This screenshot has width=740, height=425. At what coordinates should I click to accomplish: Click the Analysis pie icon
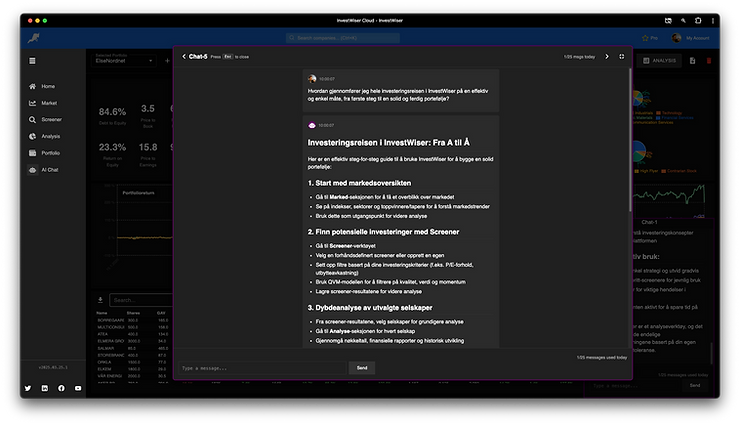tap(32, 136)
